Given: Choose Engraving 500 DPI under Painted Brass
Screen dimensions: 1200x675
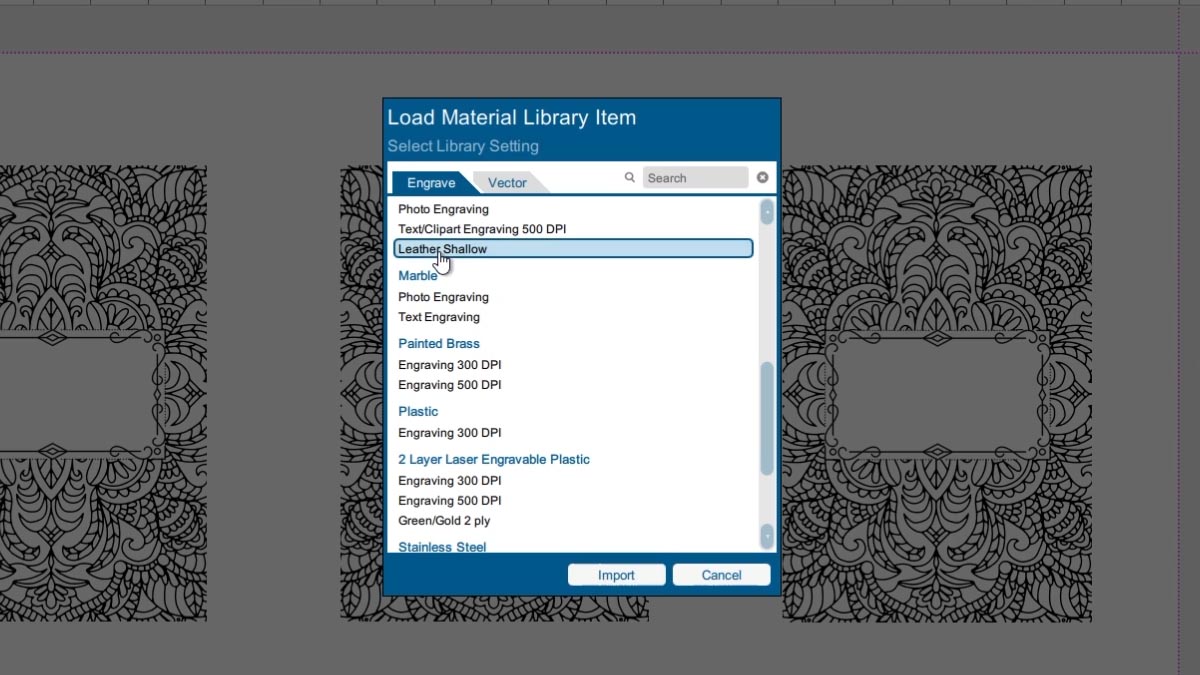Looking at the screenshot, I should (x=450, y=385).
